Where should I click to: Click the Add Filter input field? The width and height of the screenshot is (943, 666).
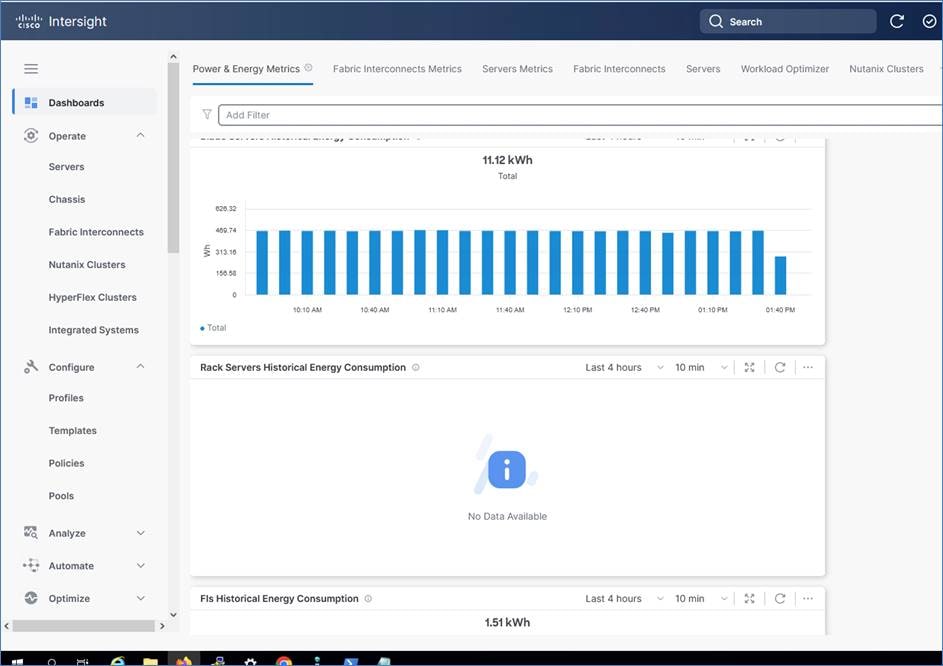click(x=580, y=114)
